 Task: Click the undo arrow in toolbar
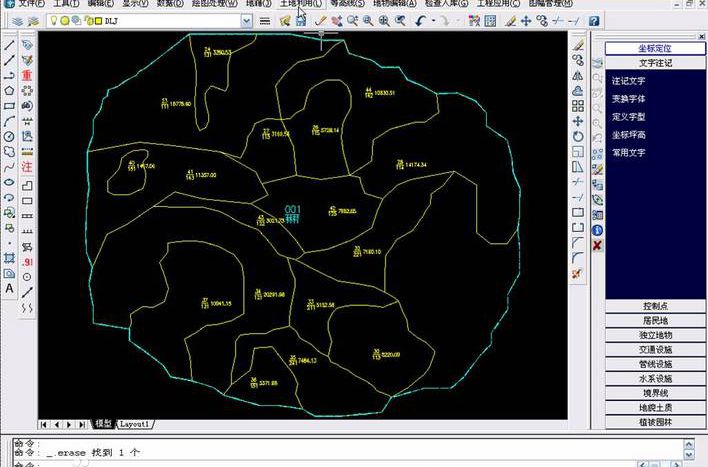(x=421, y=21)
